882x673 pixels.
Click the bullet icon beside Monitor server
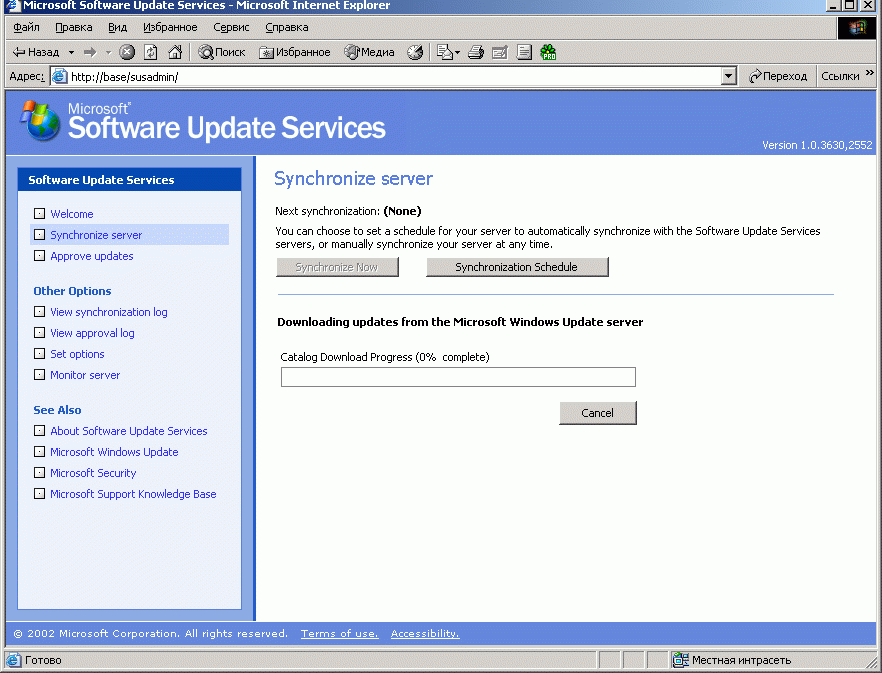coord(39,375)
